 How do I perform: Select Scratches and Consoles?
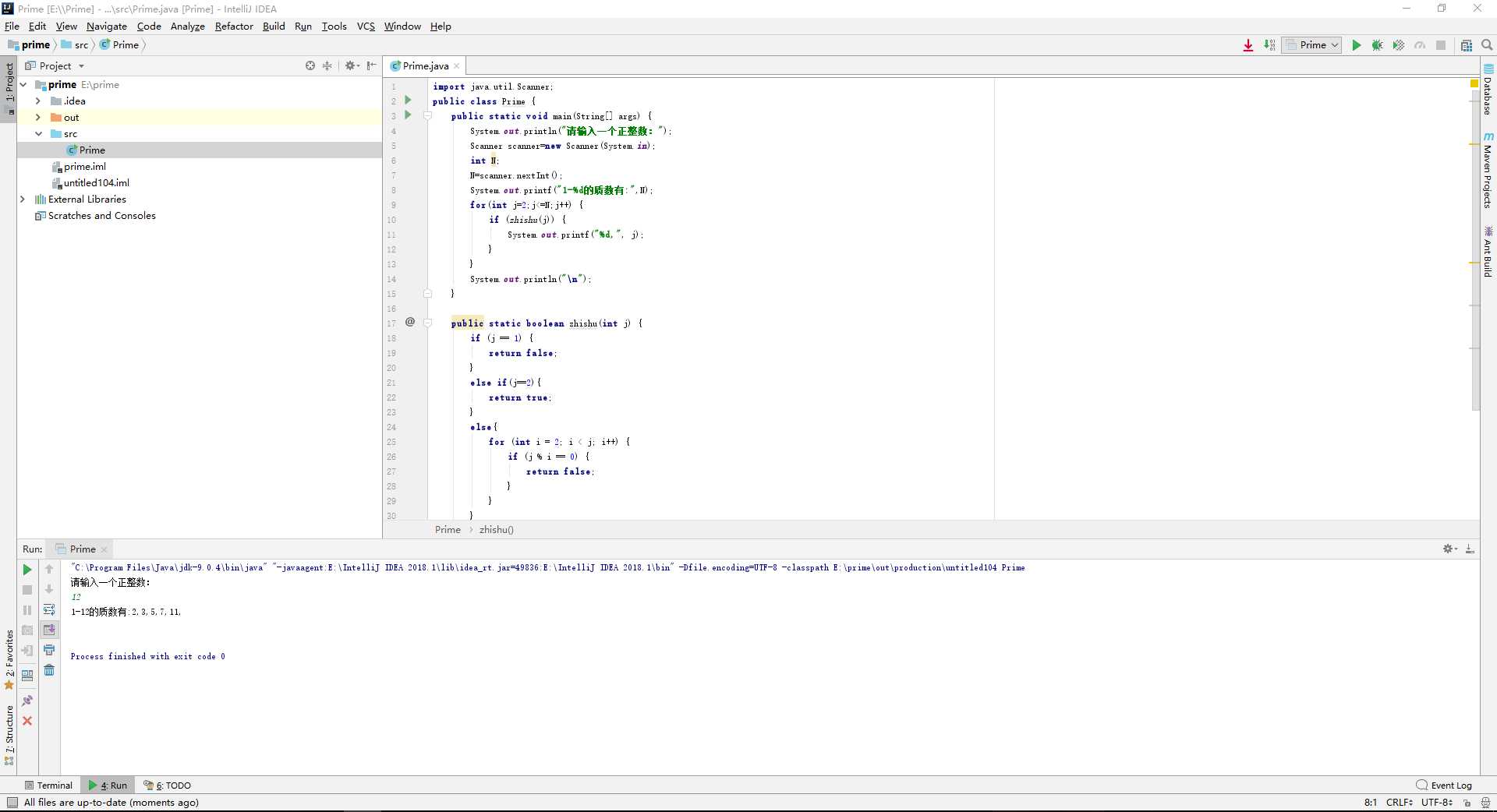click(101, 216)
